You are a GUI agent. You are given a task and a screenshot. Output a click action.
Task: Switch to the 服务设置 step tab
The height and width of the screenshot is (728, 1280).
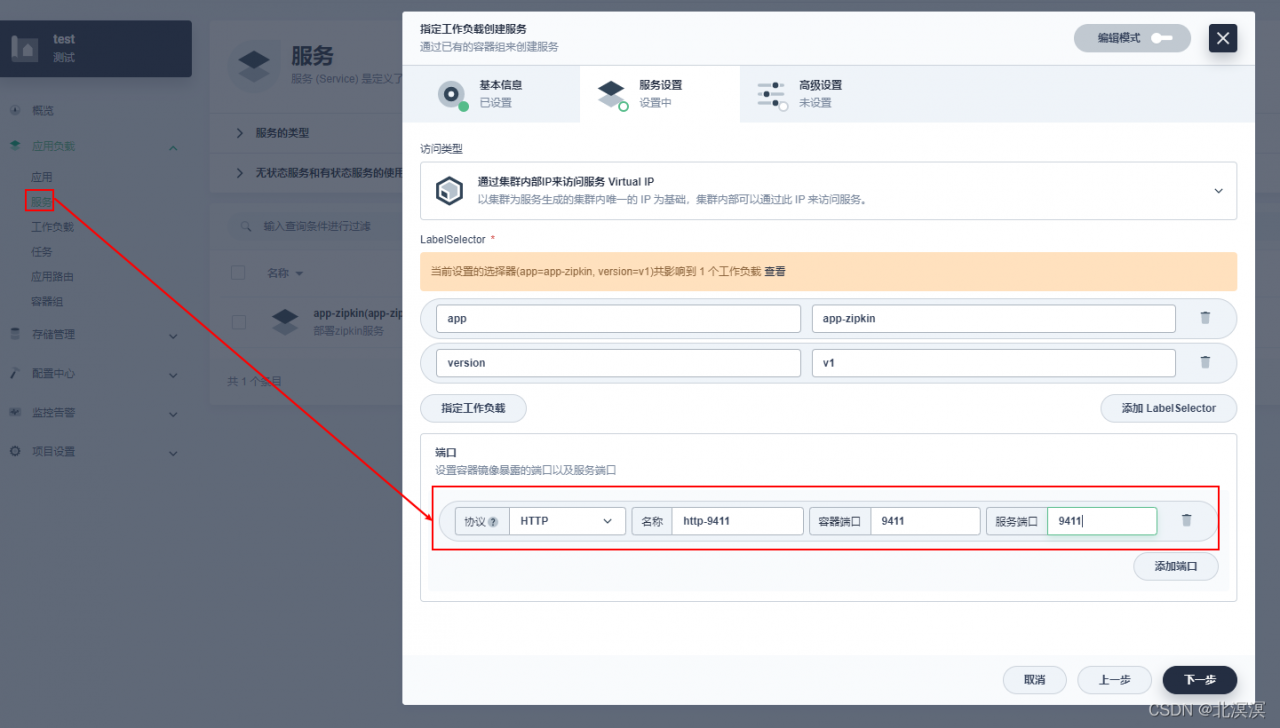(660, 94)
